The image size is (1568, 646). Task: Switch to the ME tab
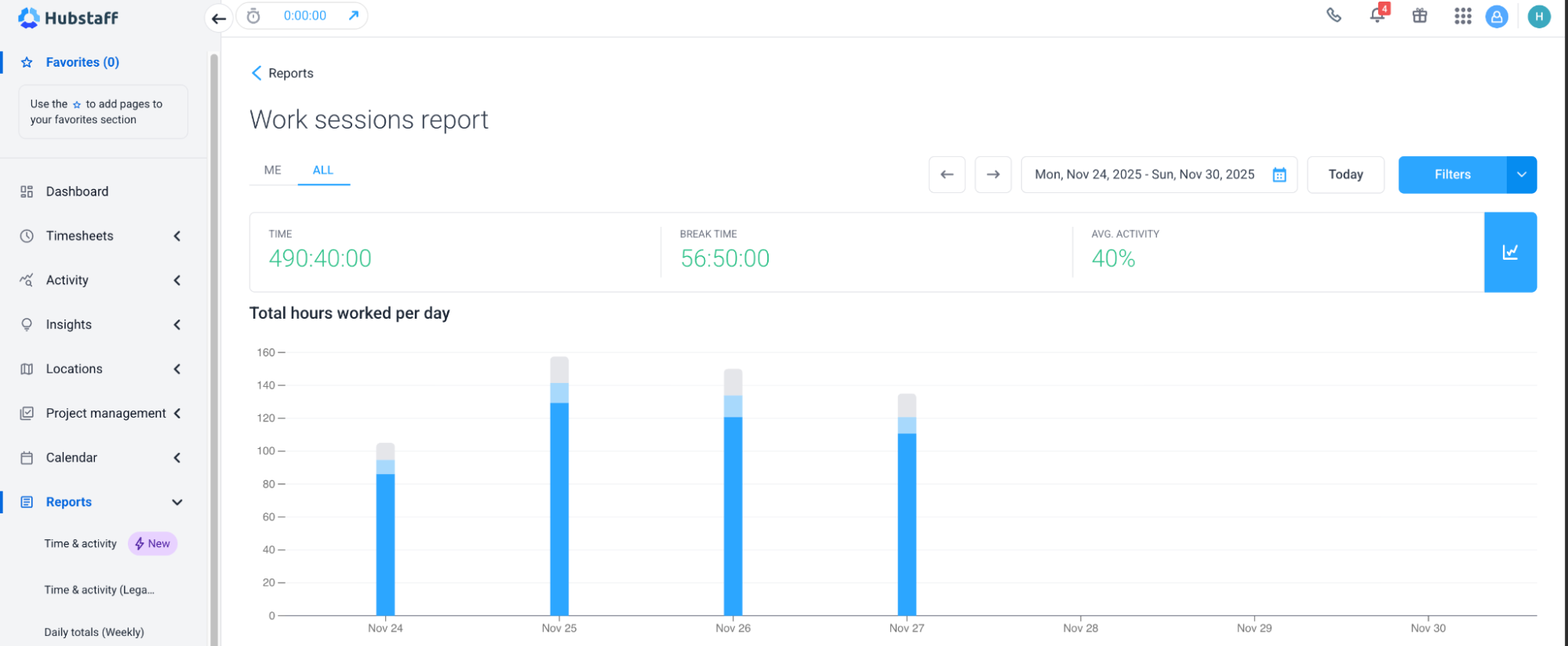click(272, 170)
